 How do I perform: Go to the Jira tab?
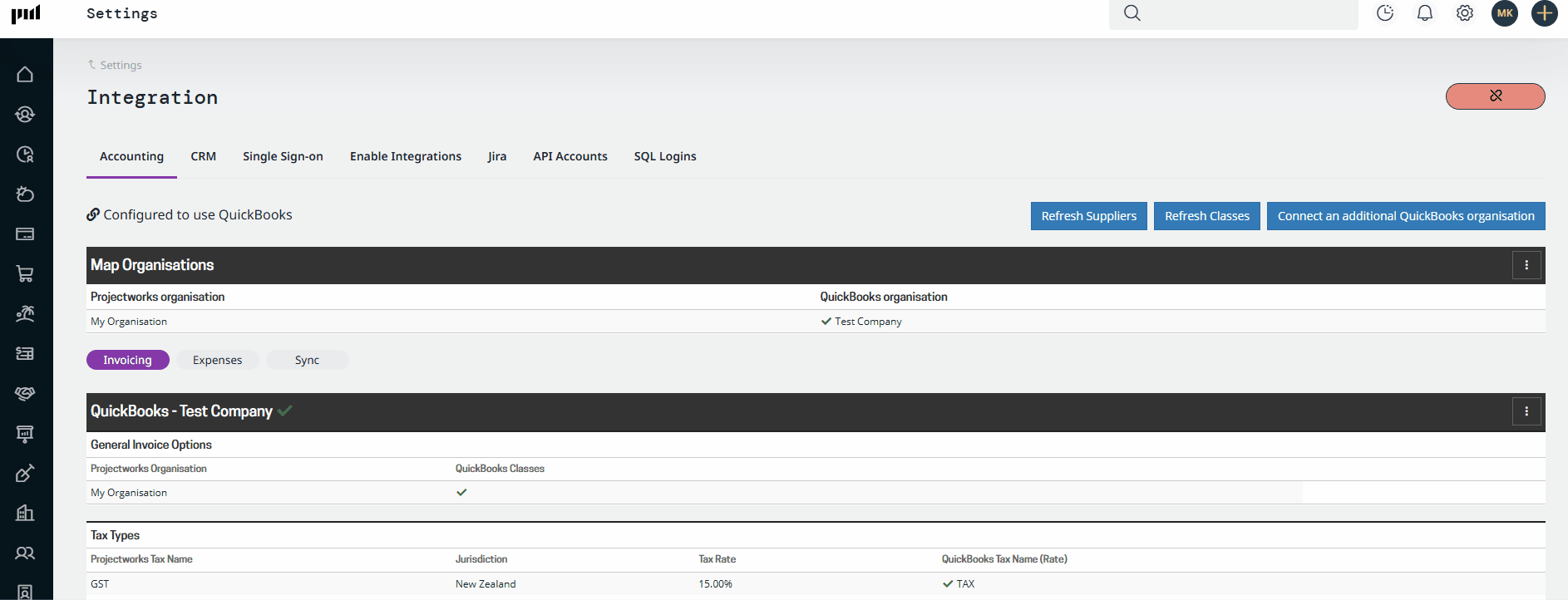(x=497, y=156)
